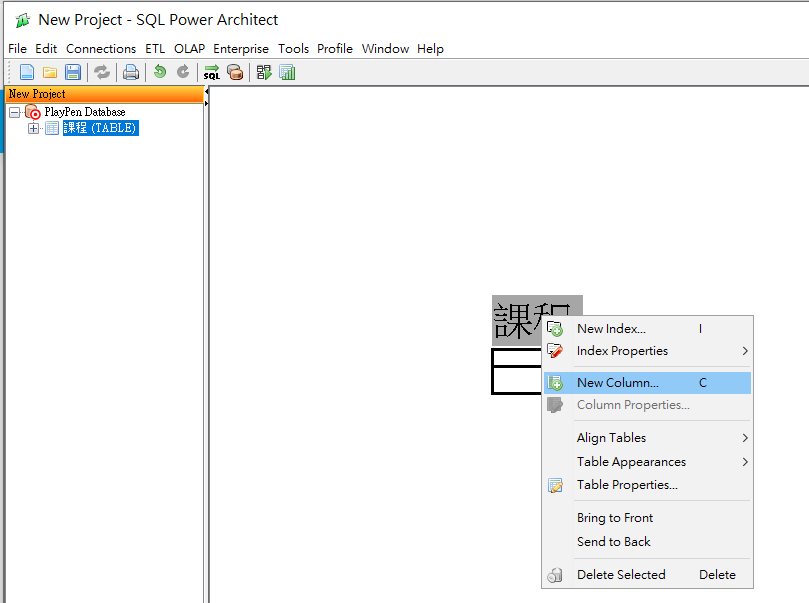Open the OLAP menu

pos(189,48)
